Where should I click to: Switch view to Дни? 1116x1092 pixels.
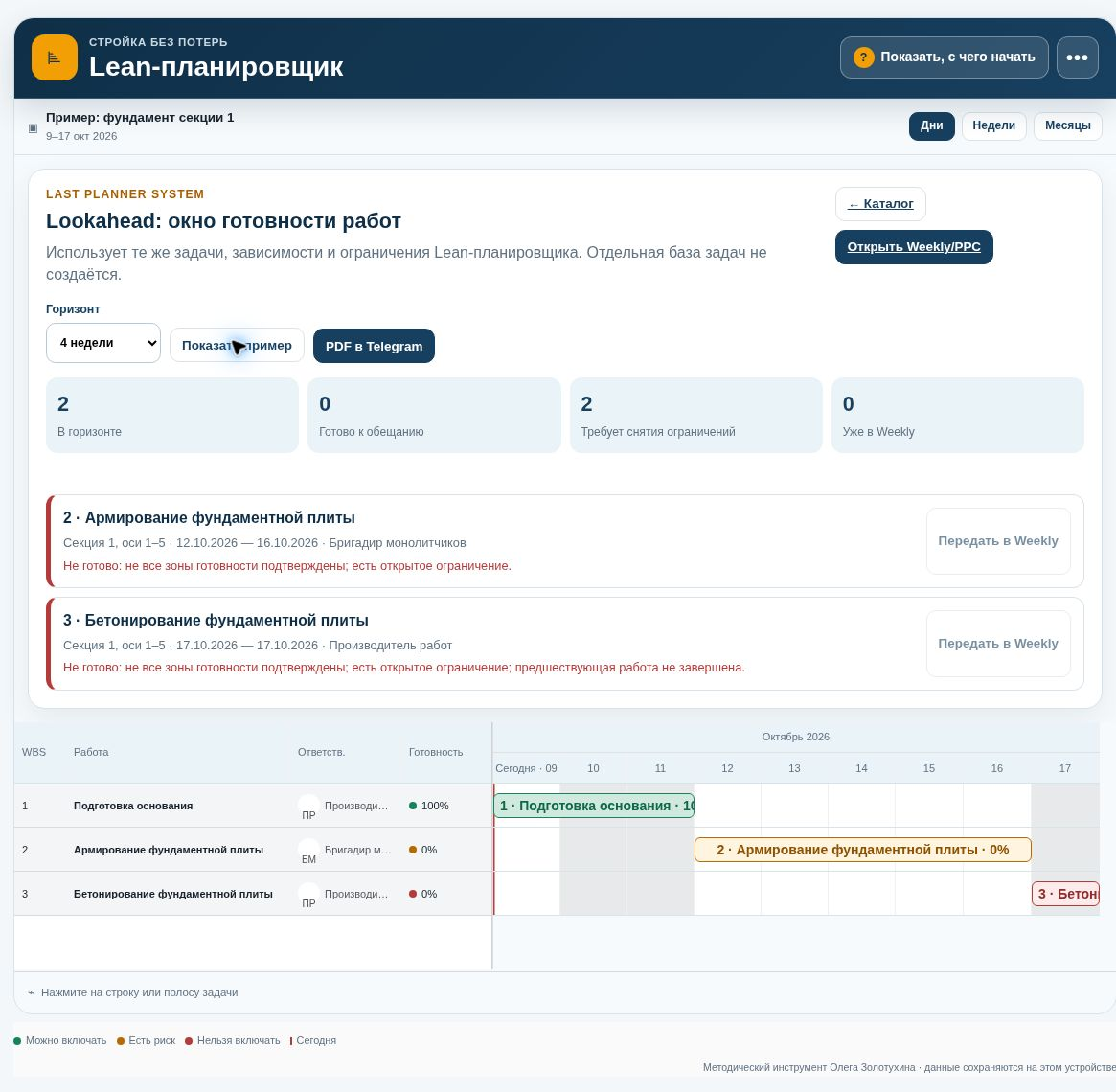[x=932, y=126]
